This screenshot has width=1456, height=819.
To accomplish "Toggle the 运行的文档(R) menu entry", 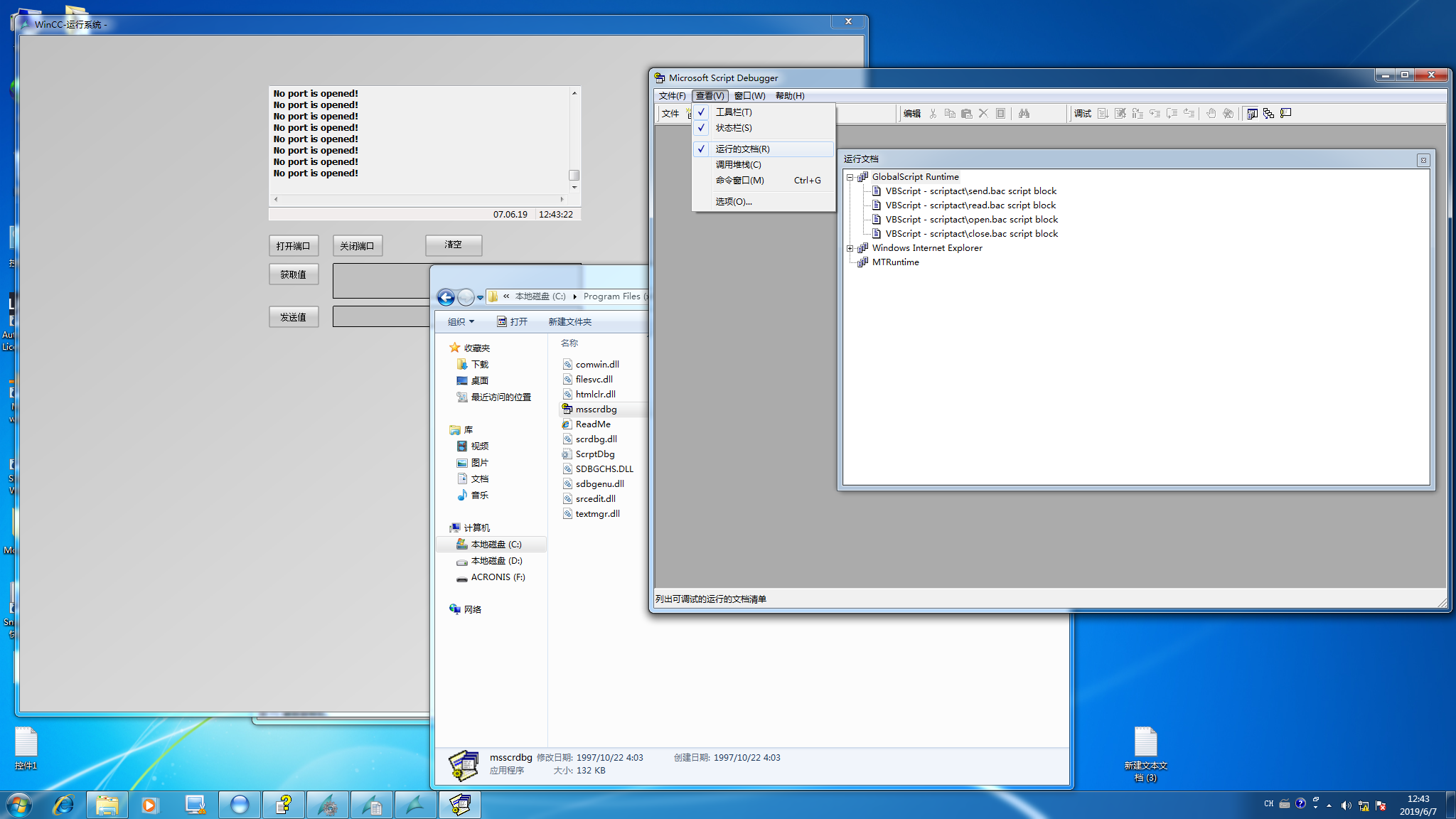I will [x=742, y=149].
